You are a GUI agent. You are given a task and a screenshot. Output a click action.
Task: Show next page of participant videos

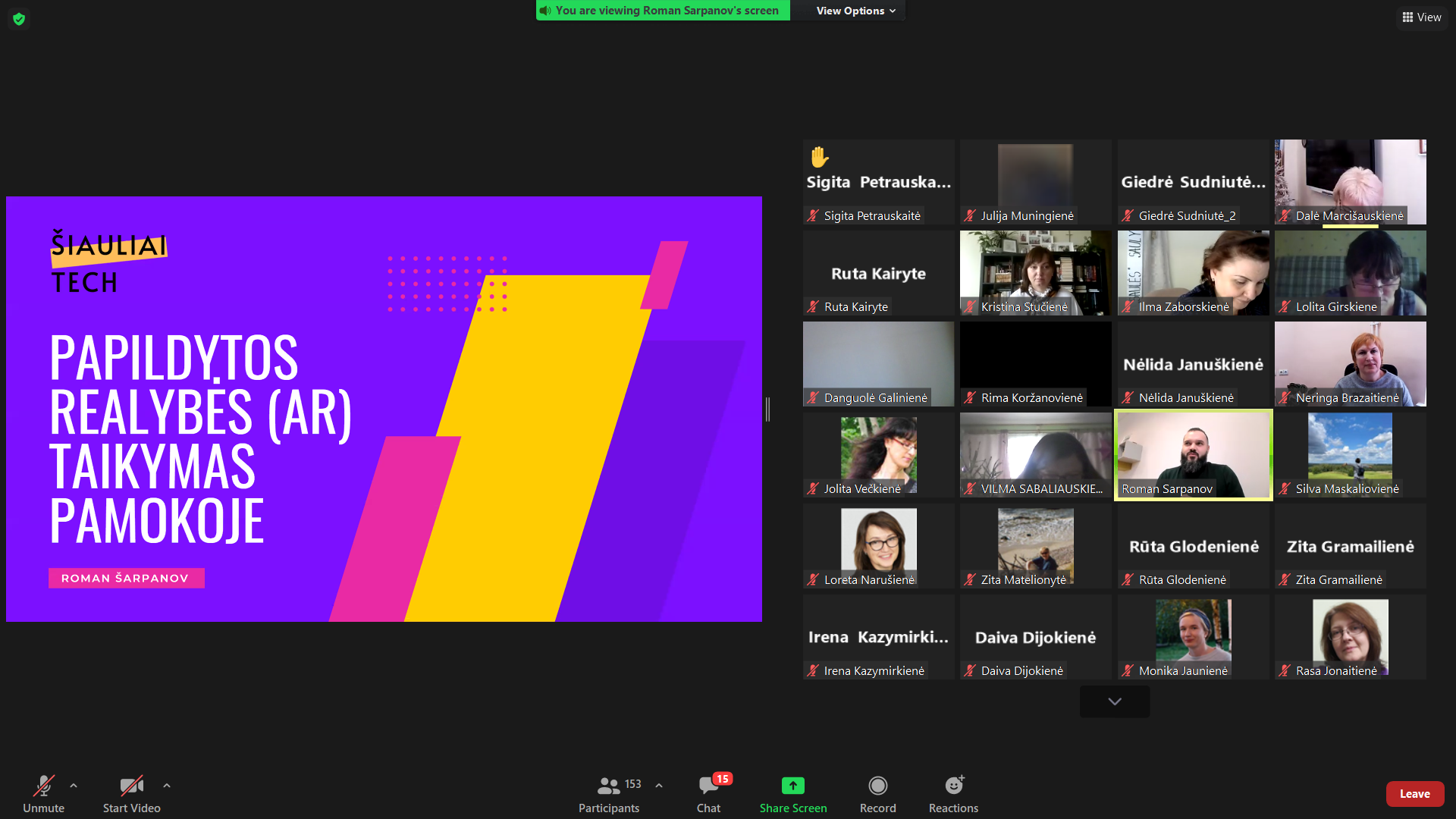coord(1114,701)
